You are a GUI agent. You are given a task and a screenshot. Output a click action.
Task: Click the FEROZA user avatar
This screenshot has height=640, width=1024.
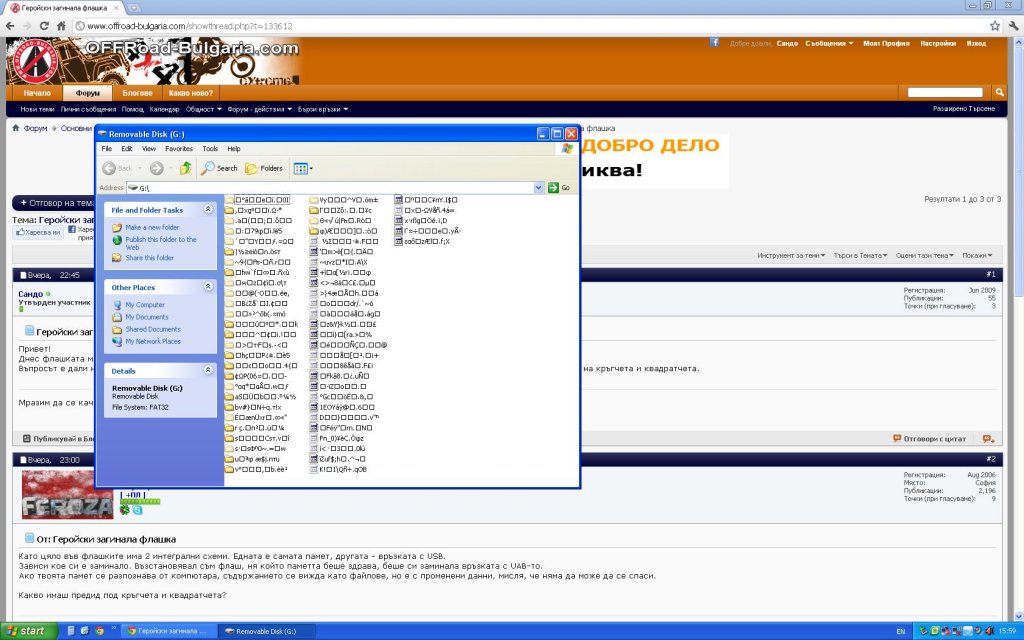click(67, 494)
